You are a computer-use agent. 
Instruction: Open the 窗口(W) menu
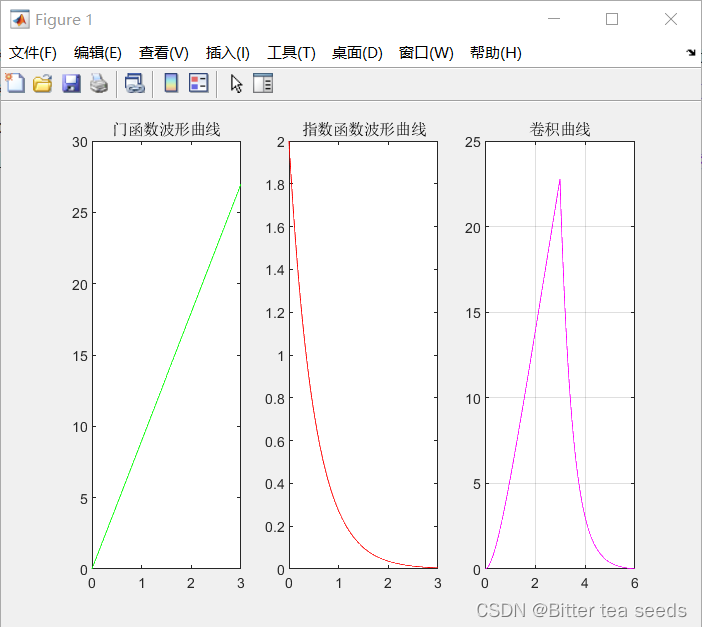pyautogui.click(x=426, y=53)
